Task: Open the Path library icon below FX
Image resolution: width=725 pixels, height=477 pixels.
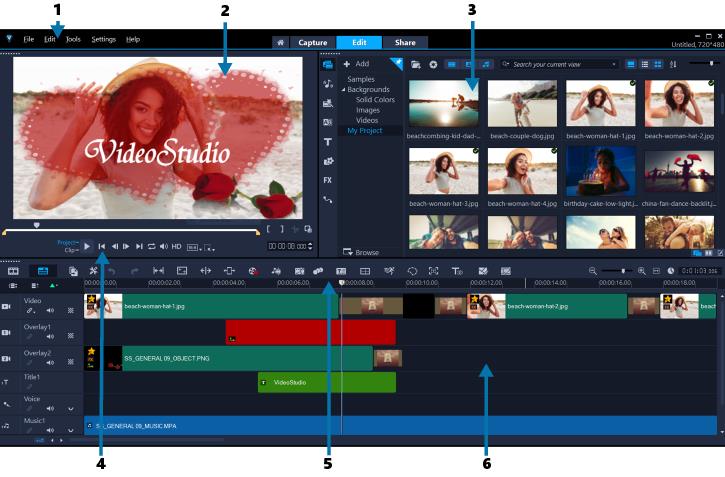Action: 328,200
